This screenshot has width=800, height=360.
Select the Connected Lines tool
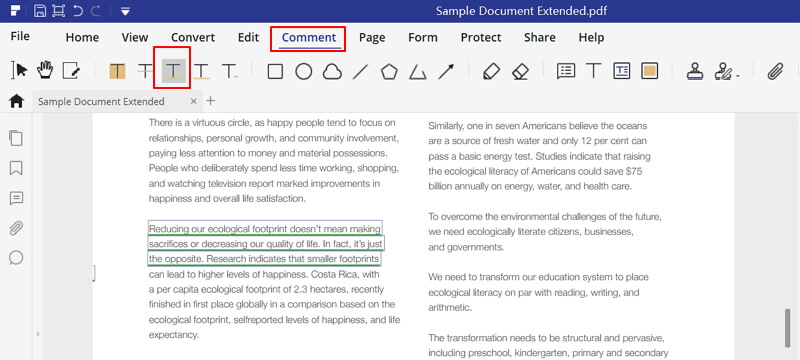coord(417,72)
